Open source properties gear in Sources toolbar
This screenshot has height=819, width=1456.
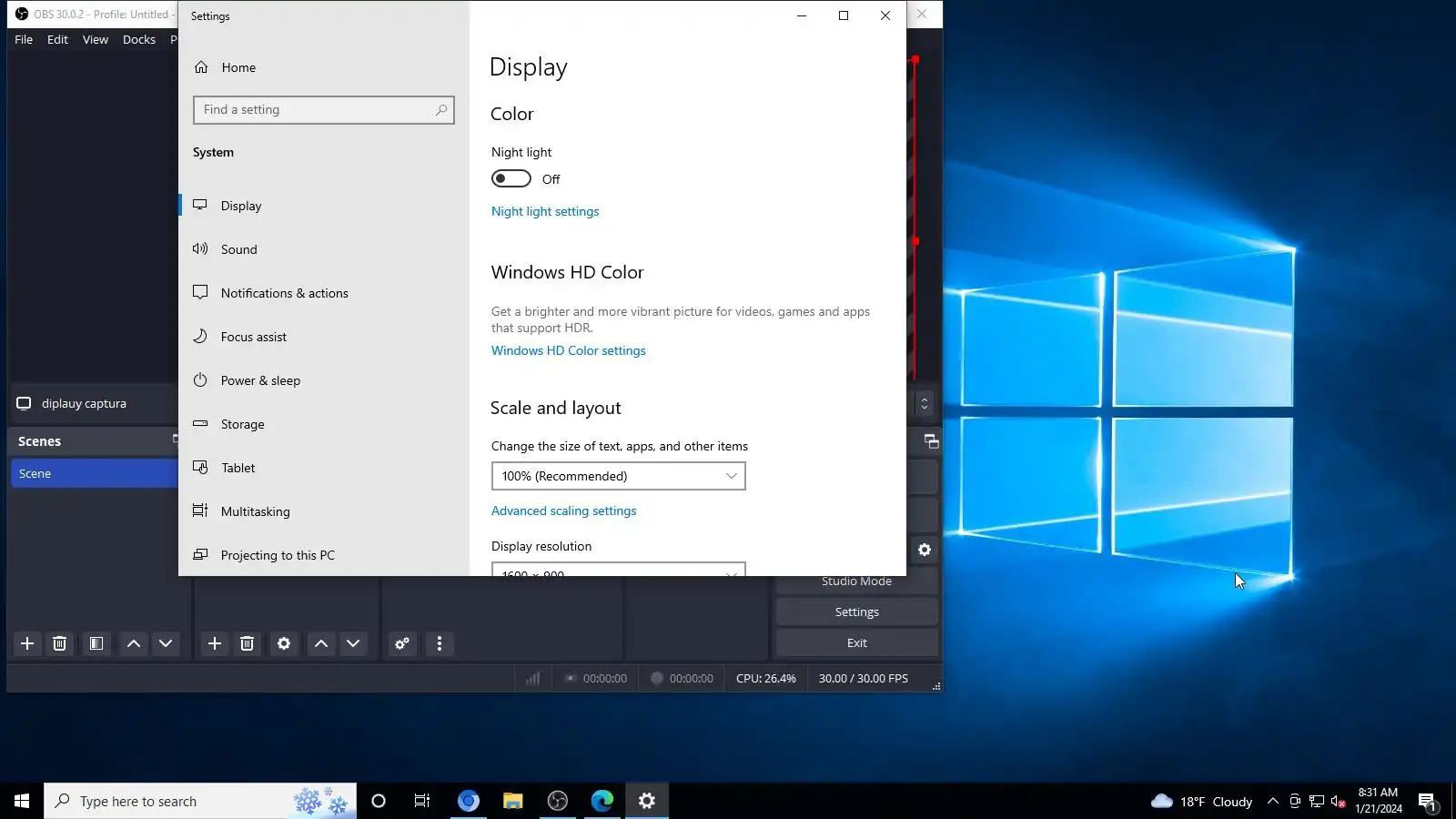coord(284,643)
